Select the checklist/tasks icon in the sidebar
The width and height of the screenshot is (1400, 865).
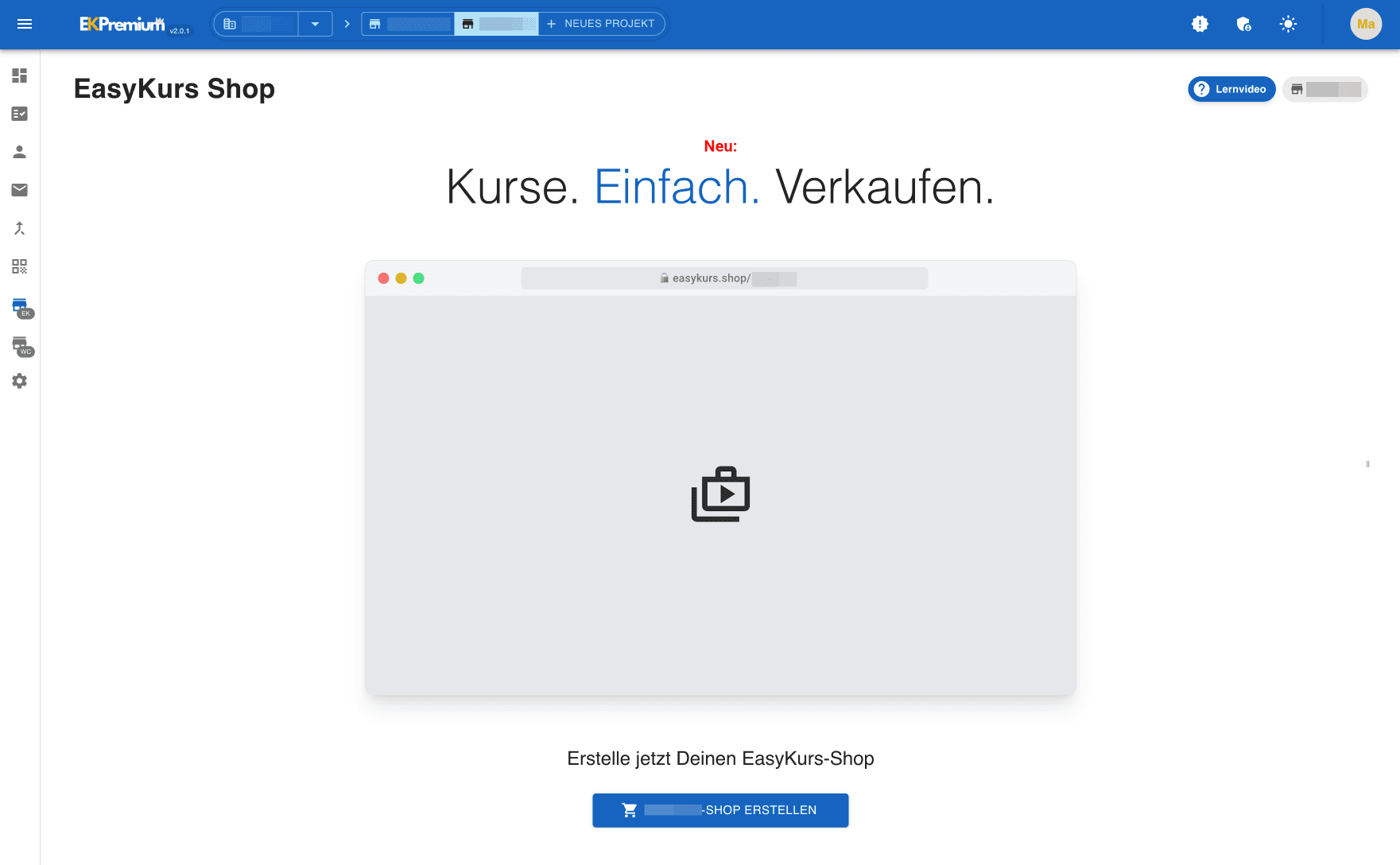[x=19, y=114]
